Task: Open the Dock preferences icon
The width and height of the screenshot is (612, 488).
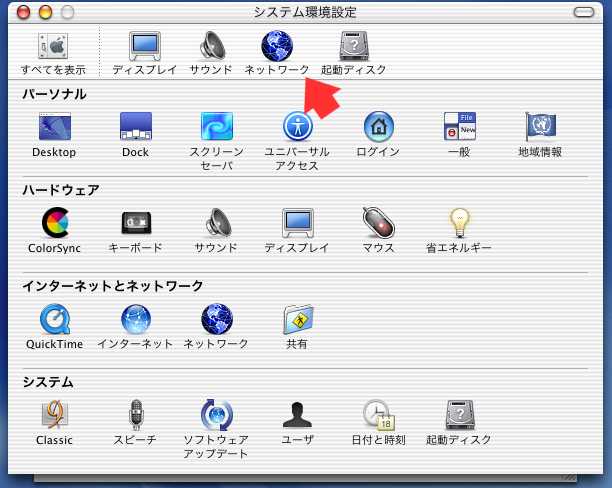Action: point(135,126)
